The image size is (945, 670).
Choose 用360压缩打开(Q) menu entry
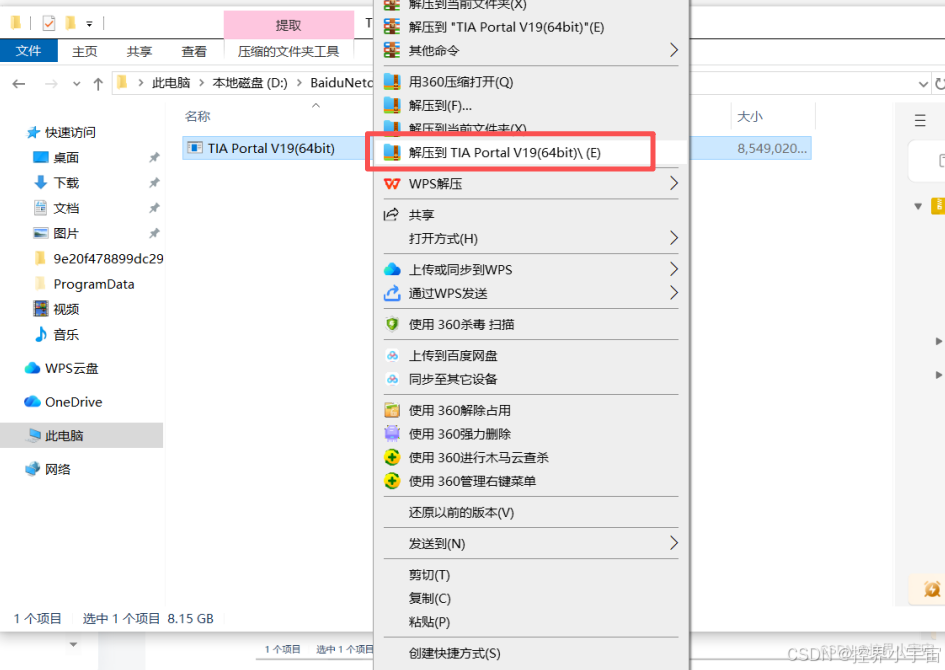pyautogui.click(x=461, y=81)
